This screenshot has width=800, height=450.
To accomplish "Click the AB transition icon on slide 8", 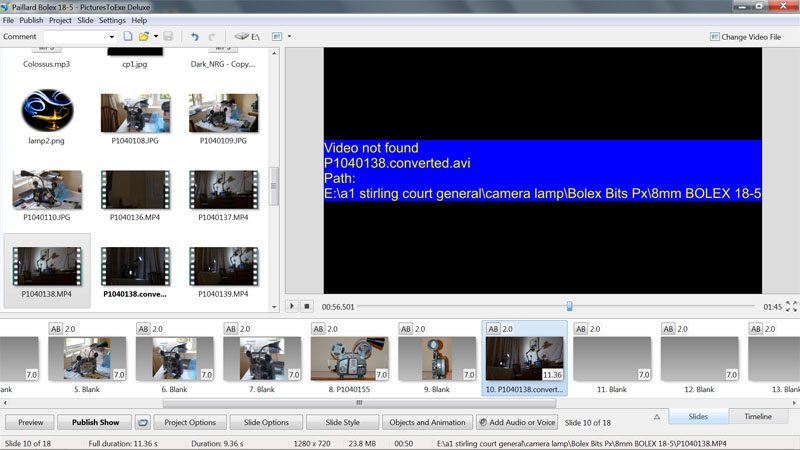I will (x=318, y=329).
